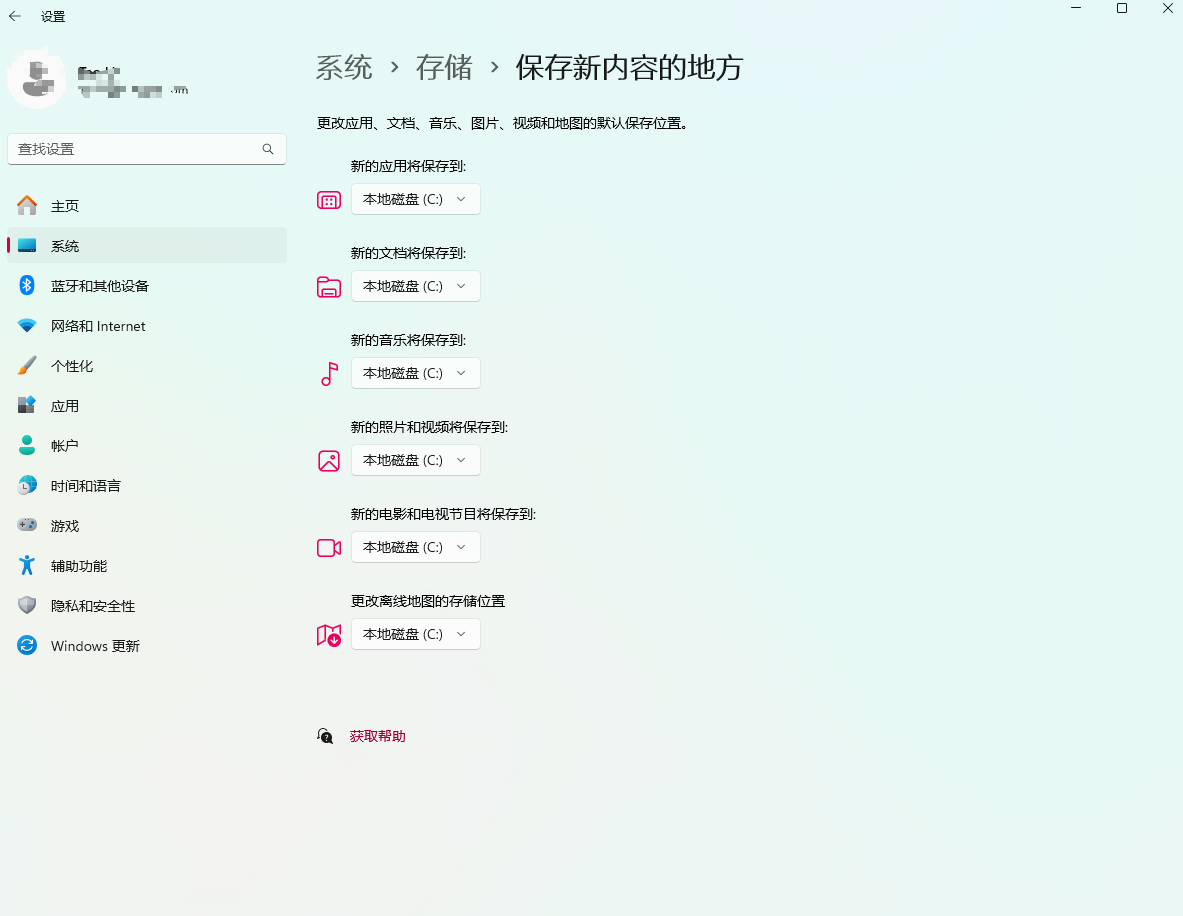Click the 设置 window title text
Screen dimensions: 1183x916
point(53,17)
